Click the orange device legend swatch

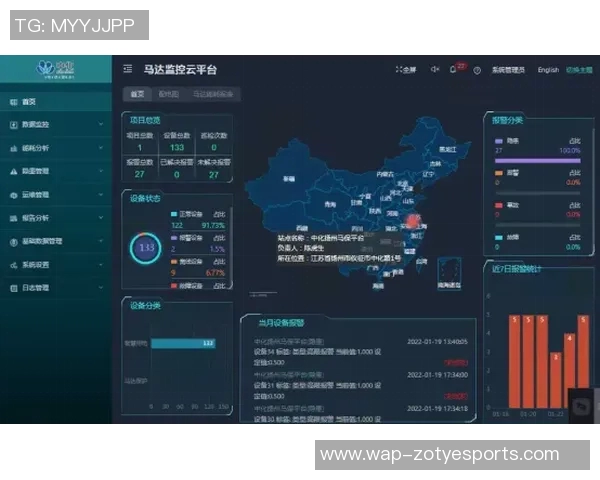point(174,261)
